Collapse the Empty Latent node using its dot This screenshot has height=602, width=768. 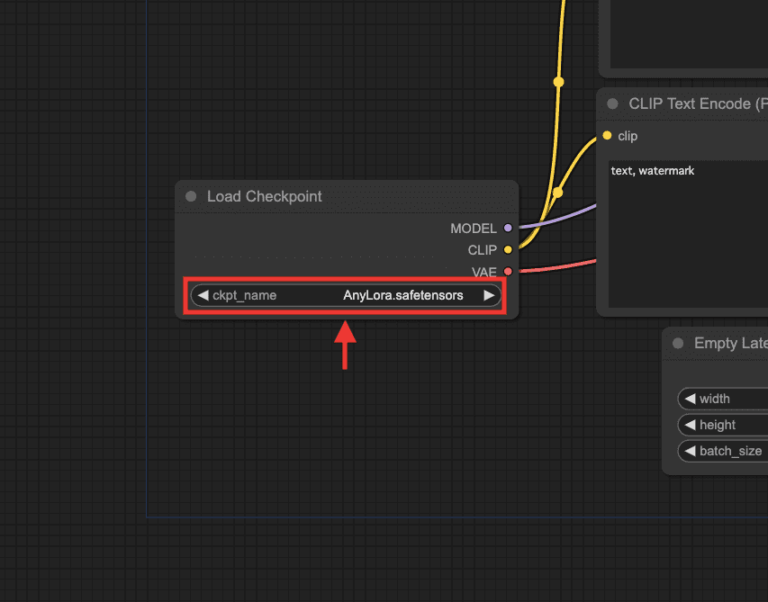pyautogui.click(x=679, y=344)
